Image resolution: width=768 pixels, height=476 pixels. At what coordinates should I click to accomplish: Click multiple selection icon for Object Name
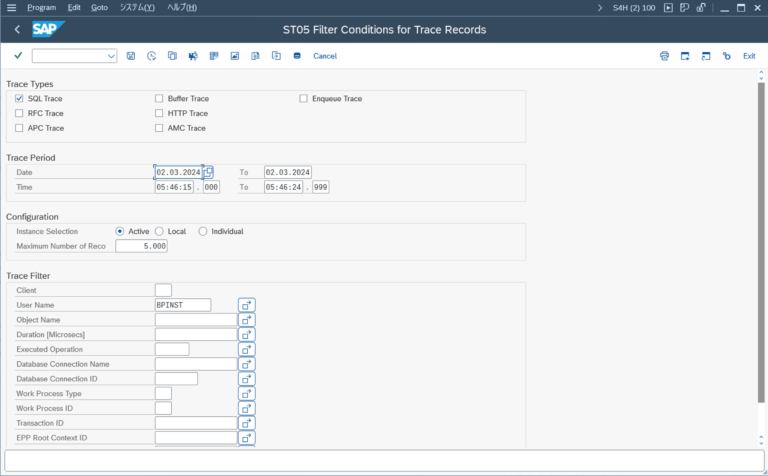tap(247, 320)
